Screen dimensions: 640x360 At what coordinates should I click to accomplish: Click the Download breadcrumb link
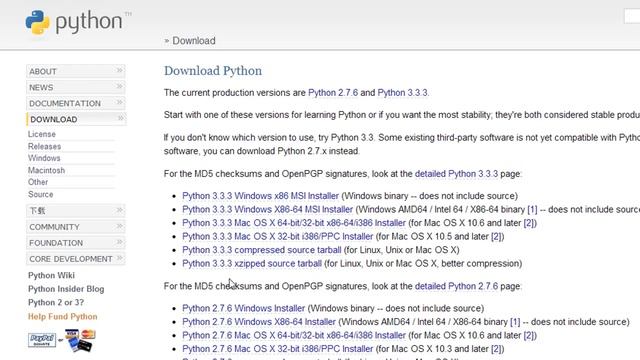point(194,41)
